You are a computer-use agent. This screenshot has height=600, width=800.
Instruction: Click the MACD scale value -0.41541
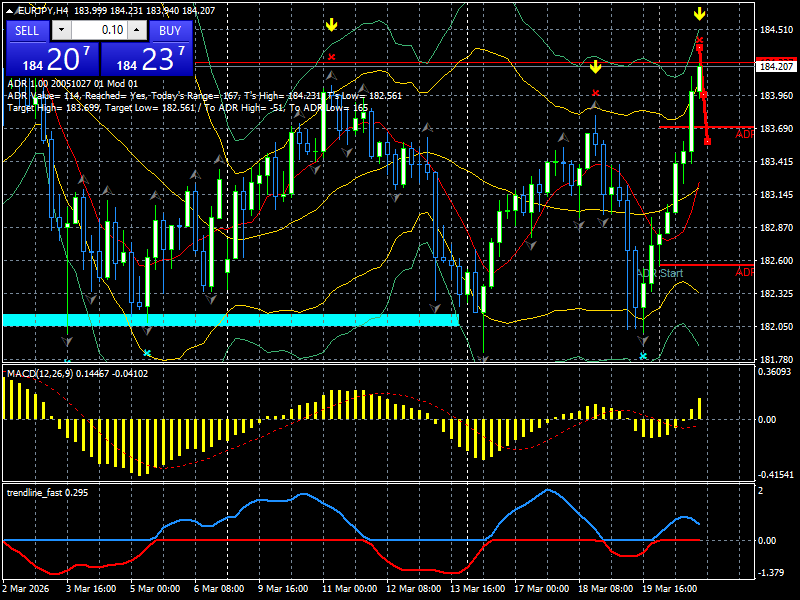pos(776,474)
